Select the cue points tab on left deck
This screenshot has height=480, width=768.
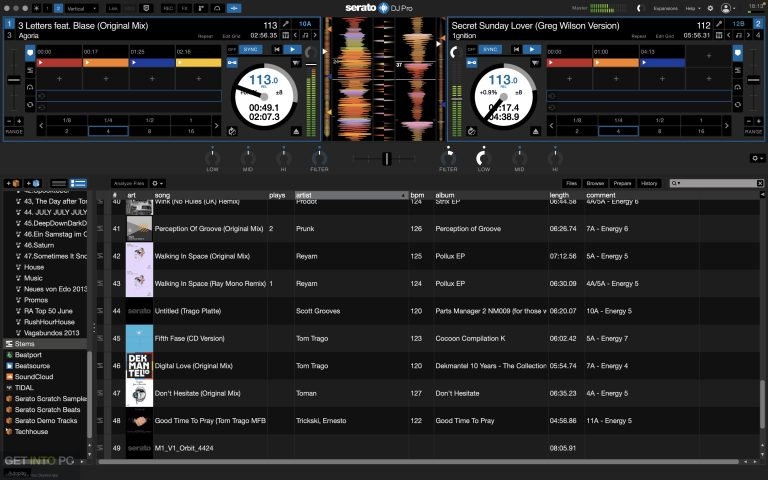point(30,53)
